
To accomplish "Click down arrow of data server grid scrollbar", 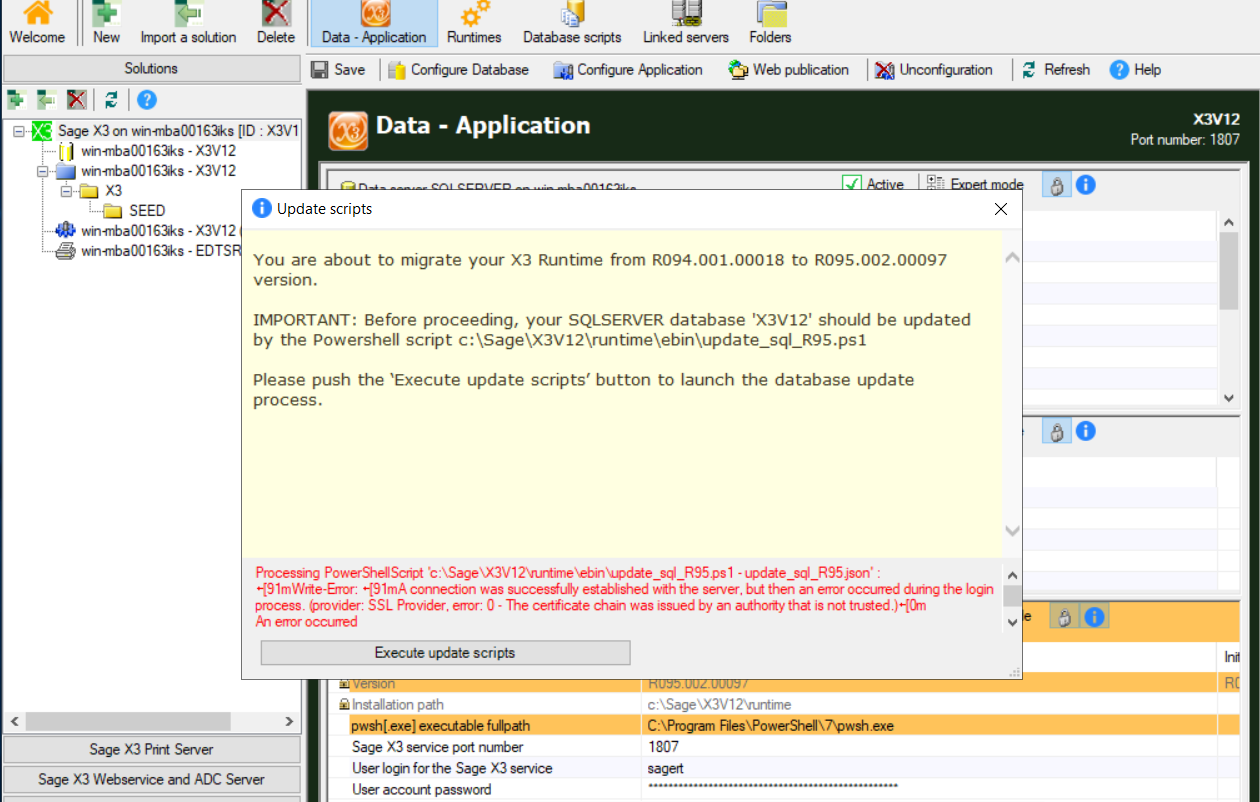I will (1229, 397).
